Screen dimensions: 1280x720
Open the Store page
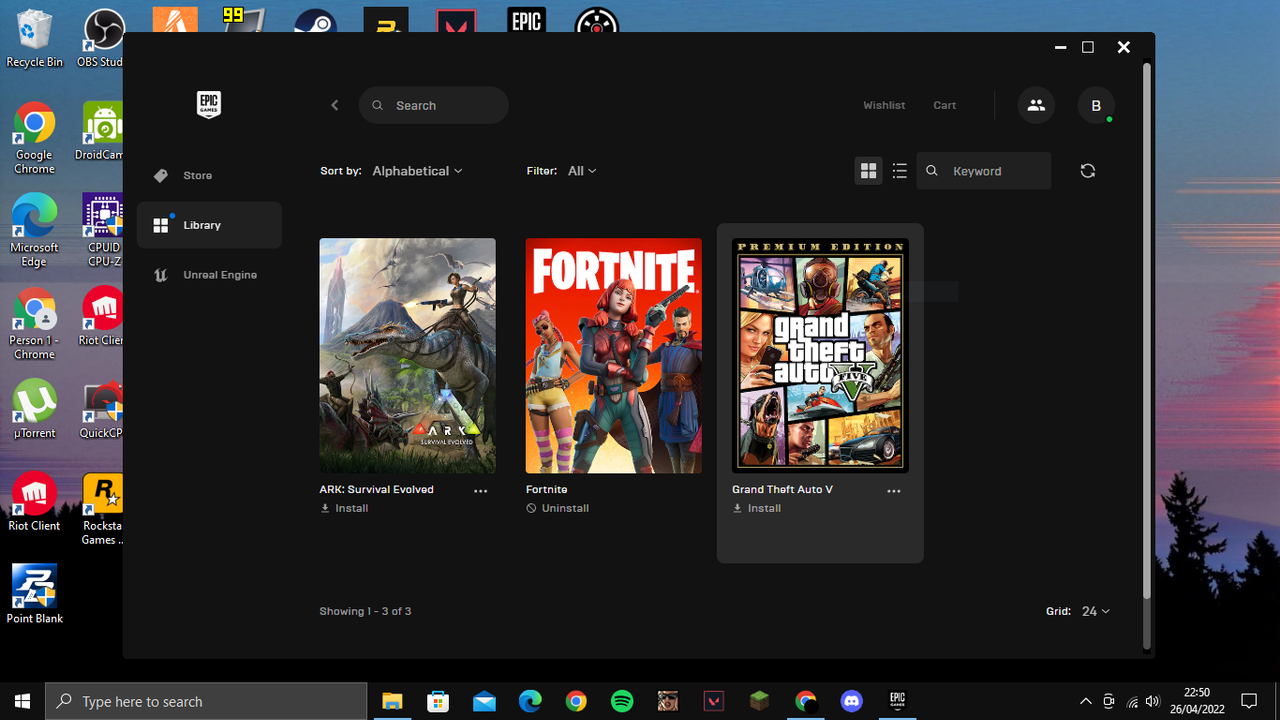point(210,176)
